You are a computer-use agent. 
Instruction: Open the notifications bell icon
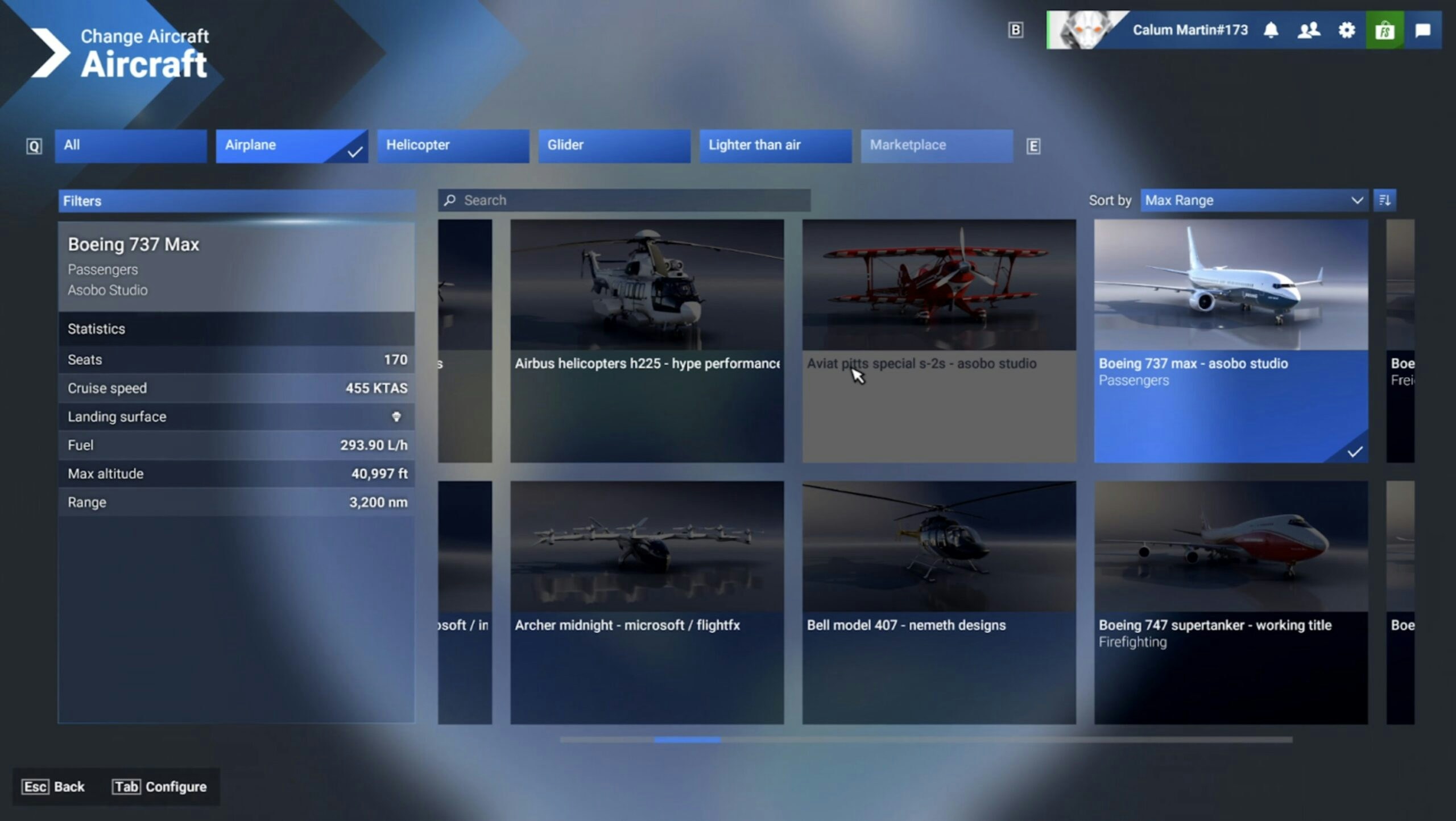click(1271, 30)
